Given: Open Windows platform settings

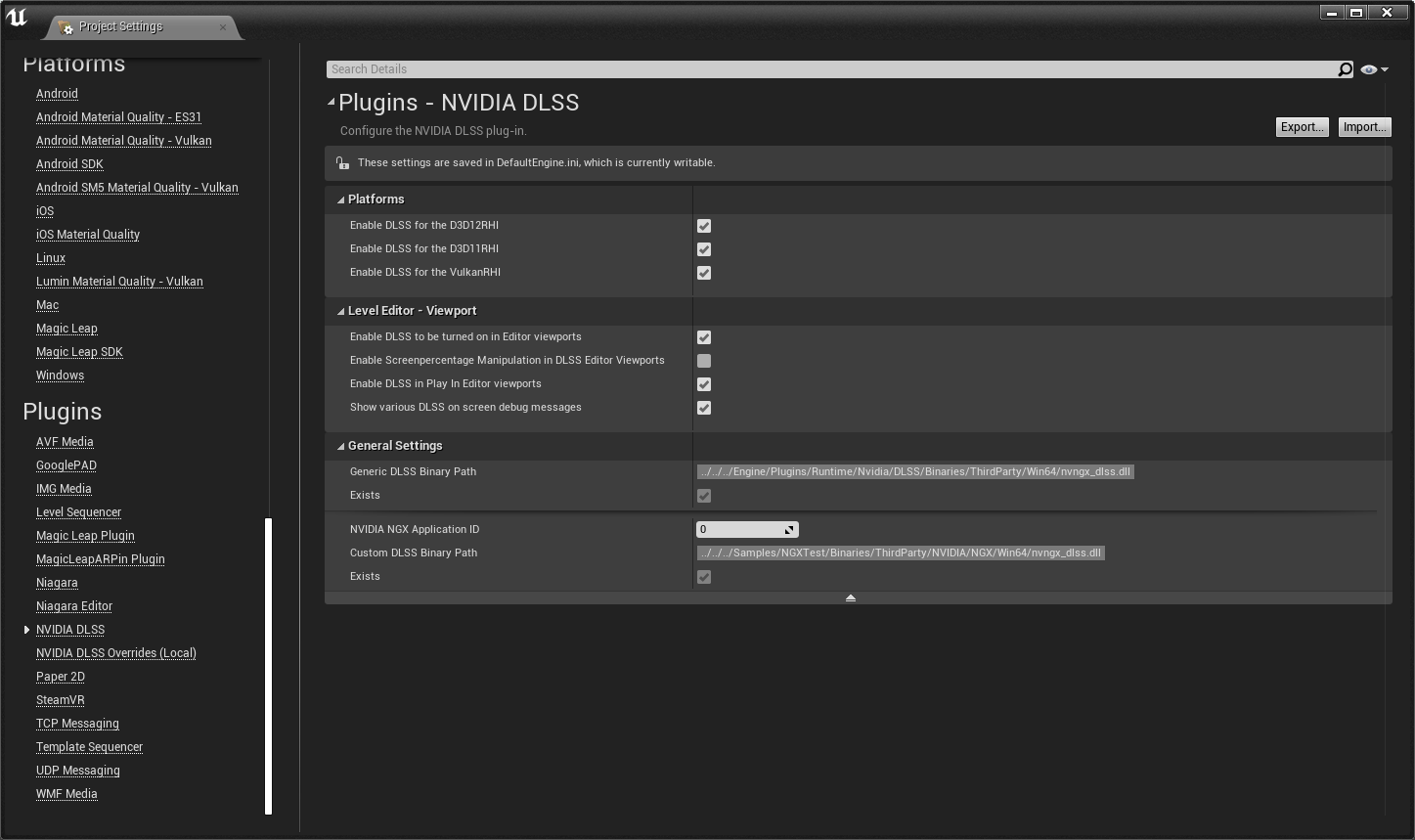Looking at the screenshot, I should [x=60, y=376].
